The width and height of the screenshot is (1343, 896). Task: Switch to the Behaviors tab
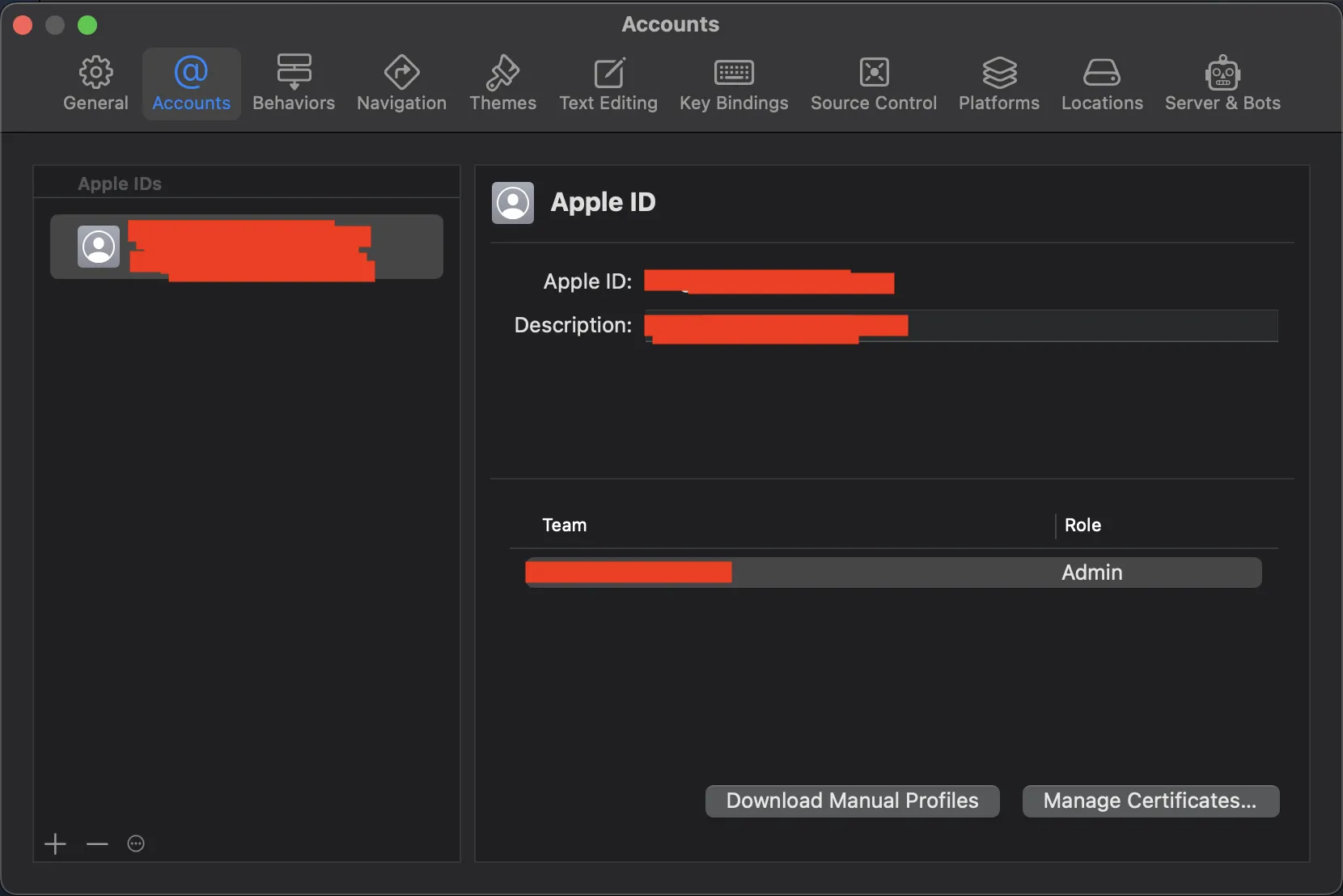294,84
